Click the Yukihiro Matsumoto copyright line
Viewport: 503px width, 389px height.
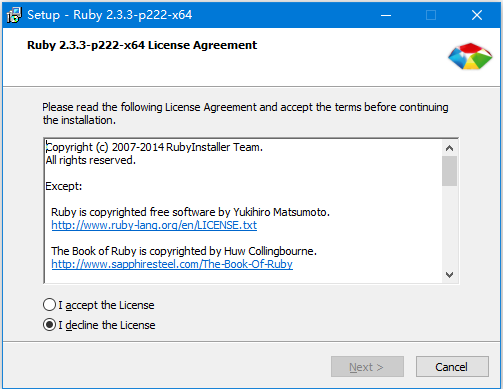point(190,212)
